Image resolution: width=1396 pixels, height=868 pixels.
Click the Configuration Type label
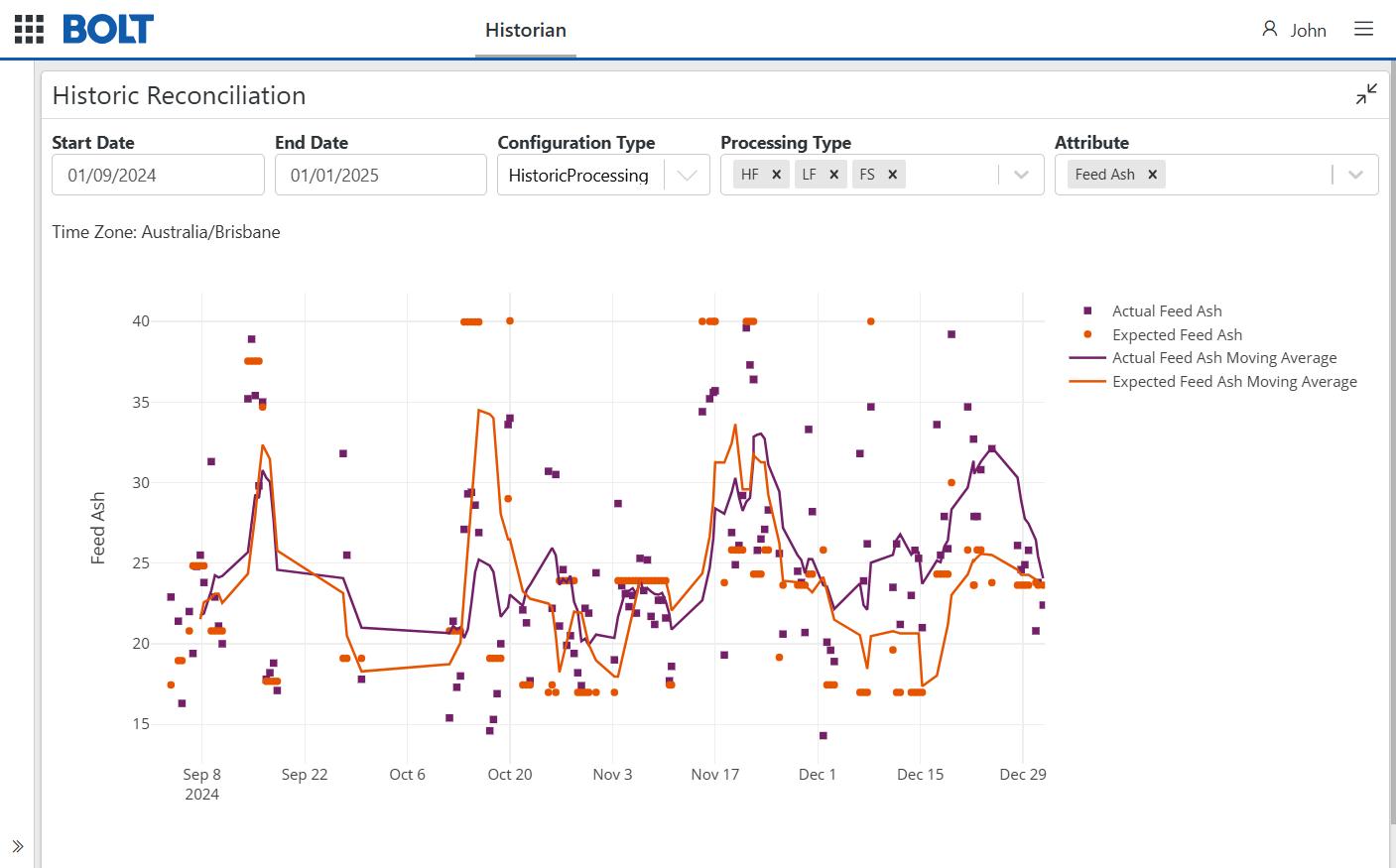(x=576, y=143)
